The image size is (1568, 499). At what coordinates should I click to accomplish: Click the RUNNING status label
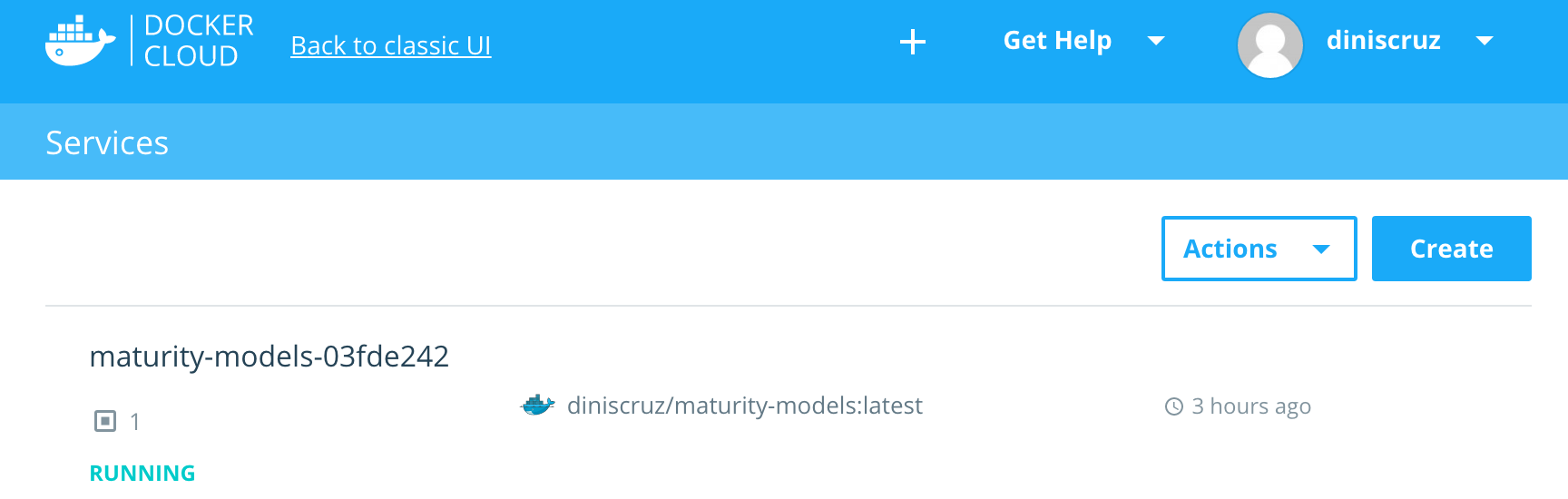[x=142, y=473]
